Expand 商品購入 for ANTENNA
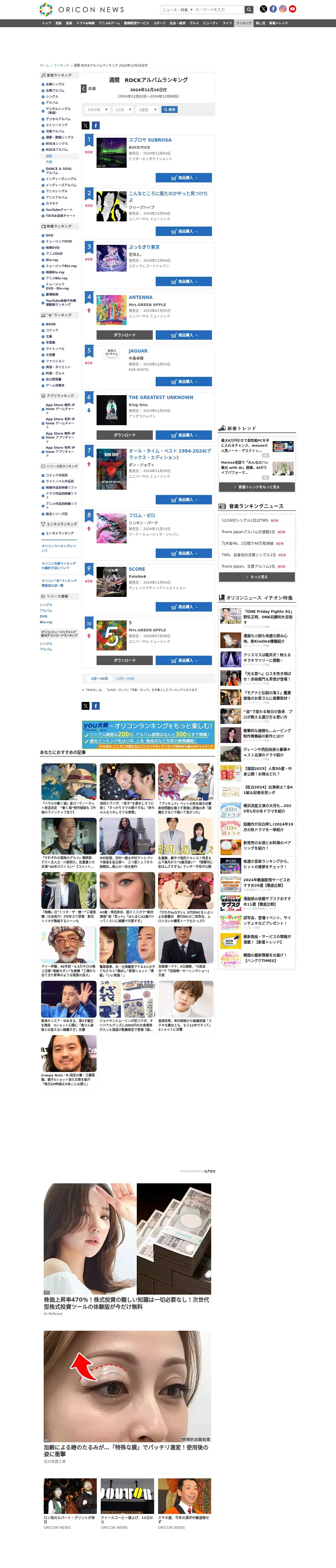336x1568 pixels. [x=183, y=335]
